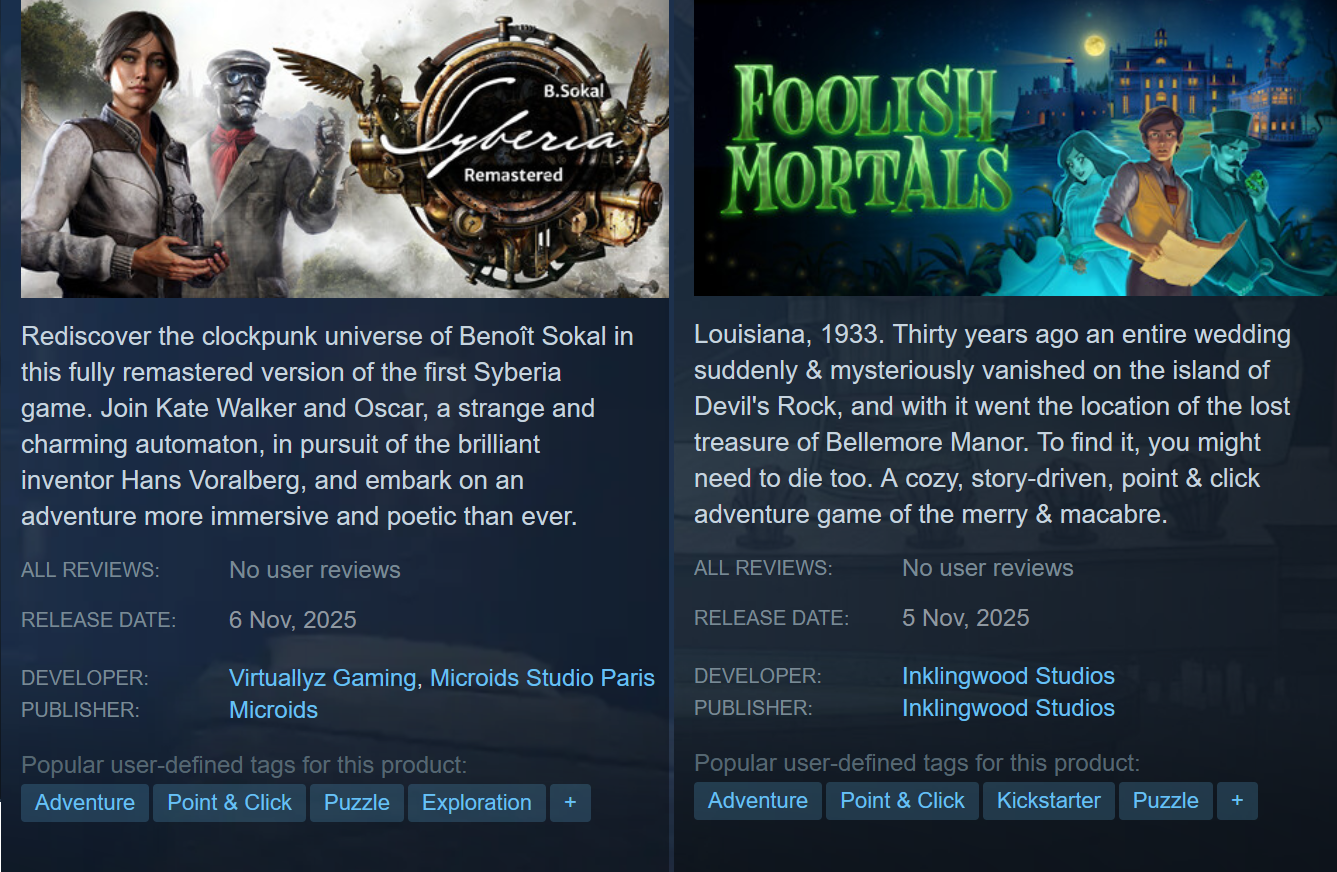Select Point & Click tag under Foolish Mortals
1337x872 pixels.
click(902, 801)
